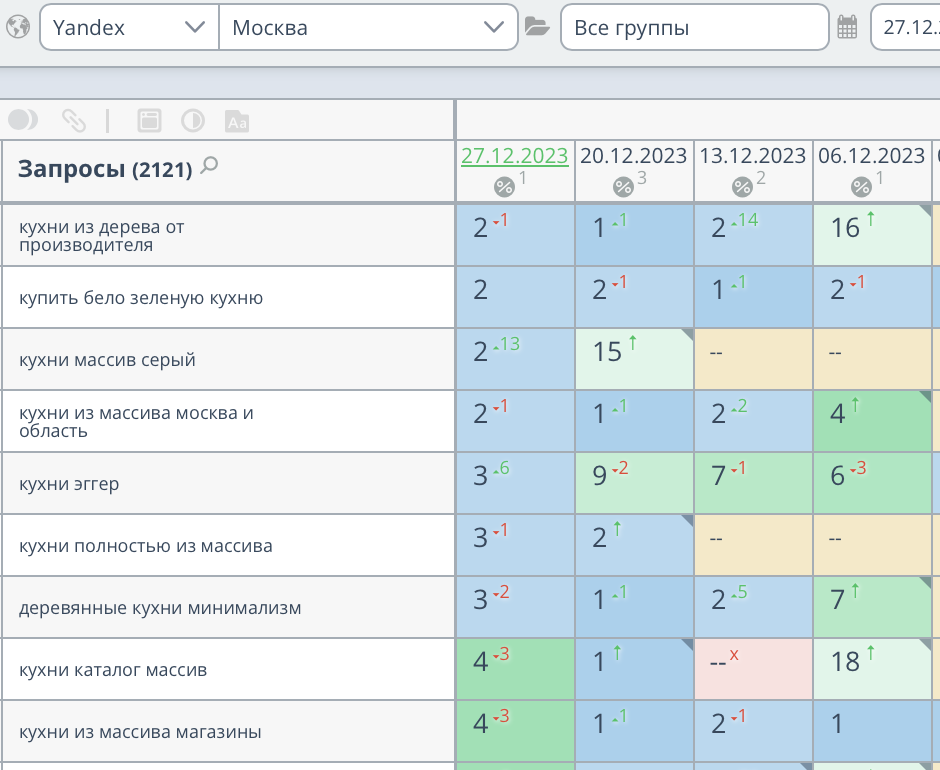Open the Москва region dropdown
The height and width of the screenshot is (770, 940).
click(x=369, y=27)
